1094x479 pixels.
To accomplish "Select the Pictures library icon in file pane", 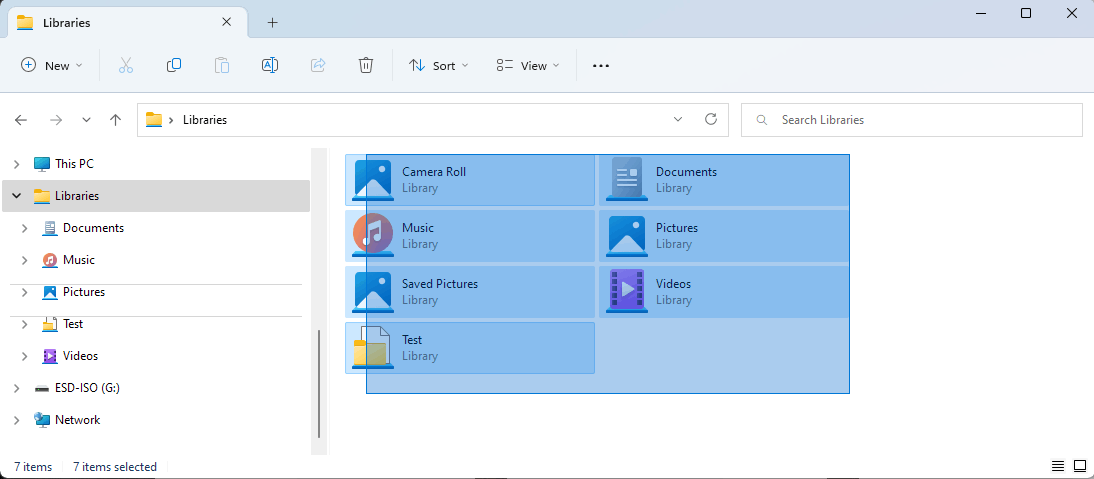I will tap(627, 236).
